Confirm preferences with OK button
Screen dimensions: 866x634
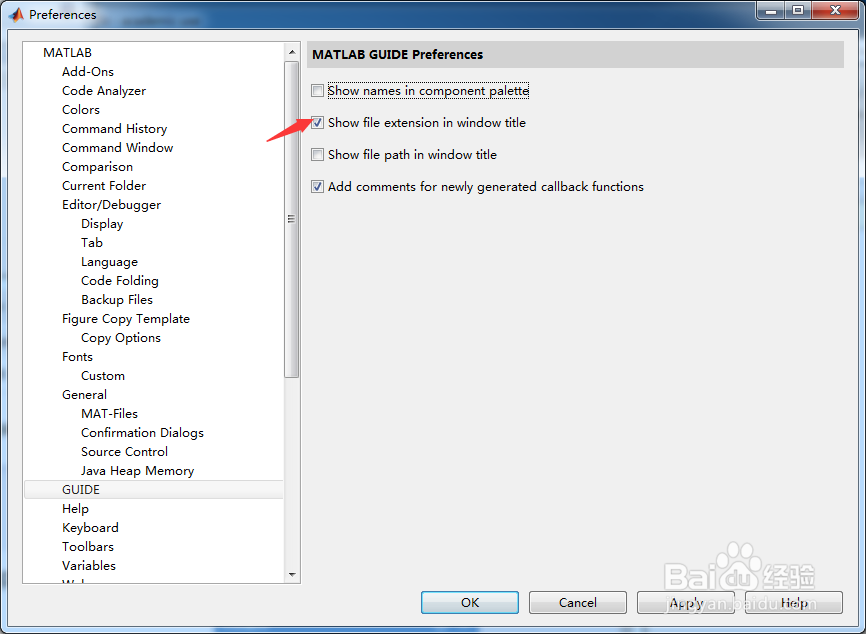469,603
